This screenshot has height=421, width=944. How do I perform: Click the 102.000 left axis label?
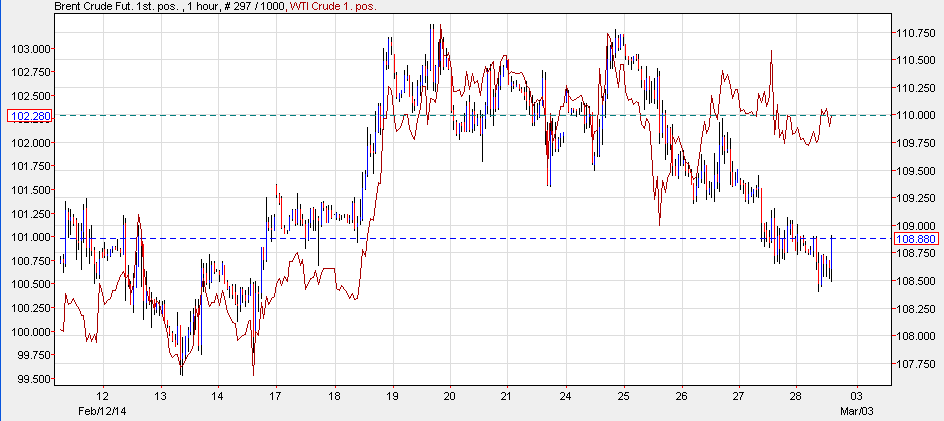click(x=30, y=143)
